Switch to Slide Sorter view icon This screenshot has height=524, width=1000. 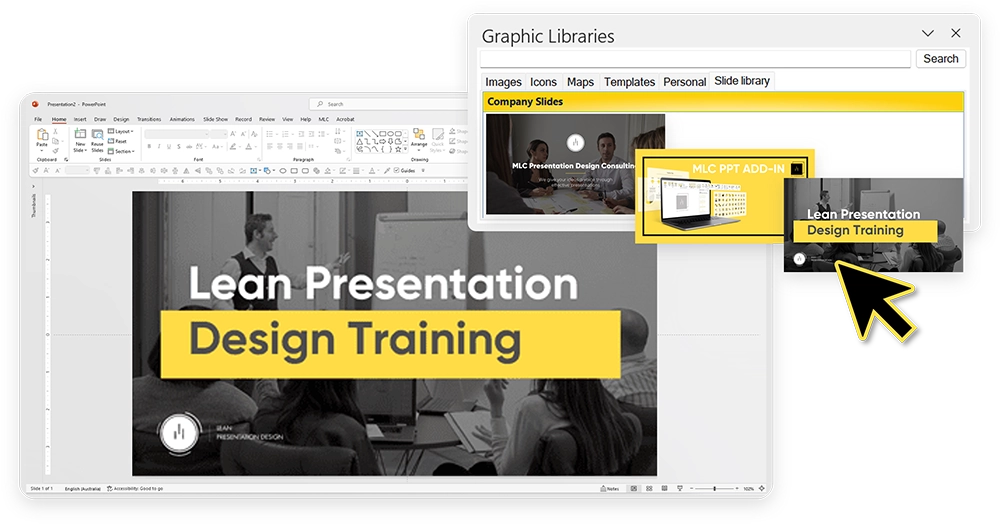pyautogui.click(x=649, y=489)
